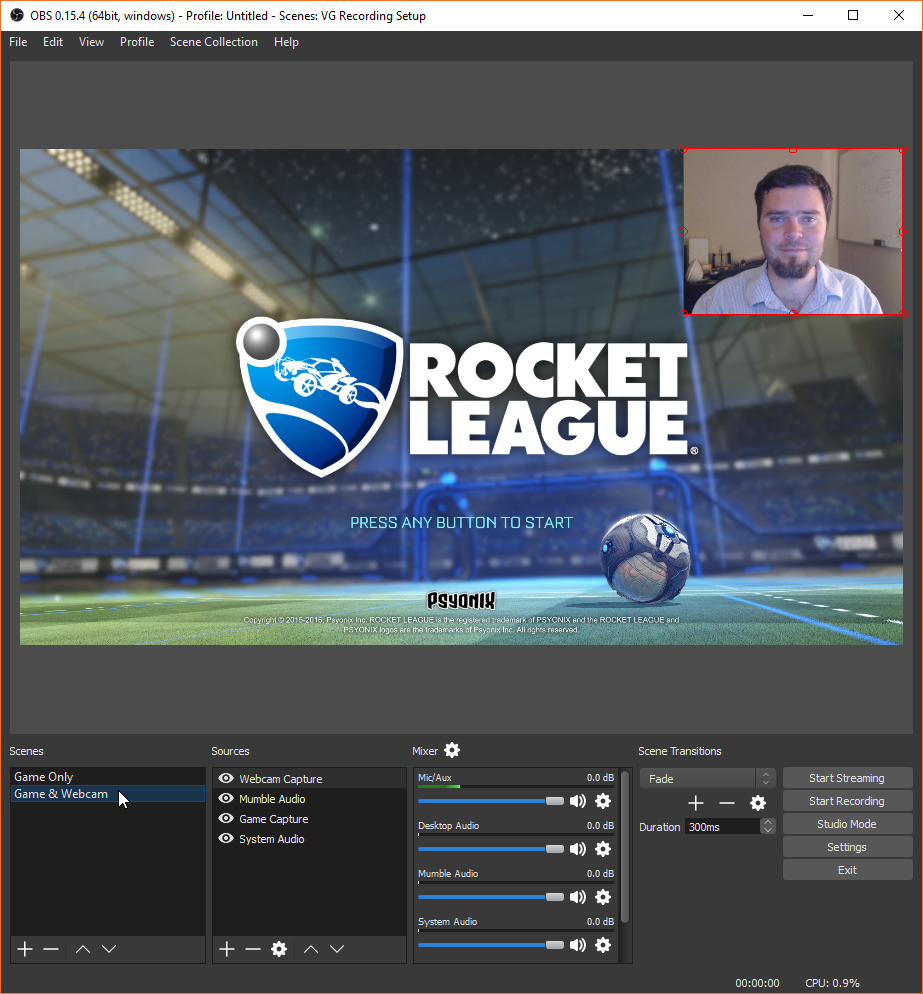Add a new source with plus icon

[x=227, y=949]
